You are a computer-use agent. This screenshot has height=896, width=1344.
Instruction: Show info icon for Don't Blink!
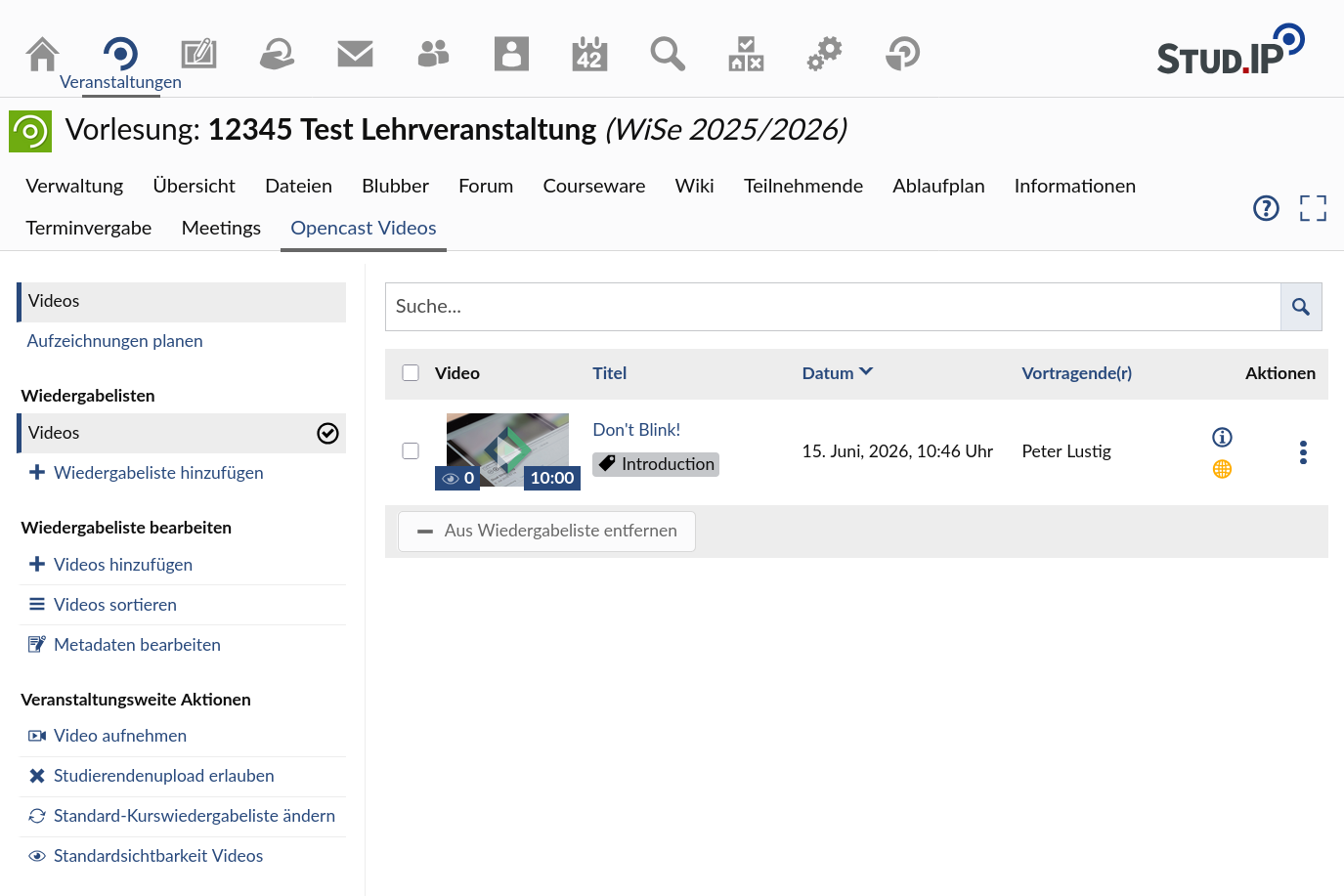click(1222, 437)
